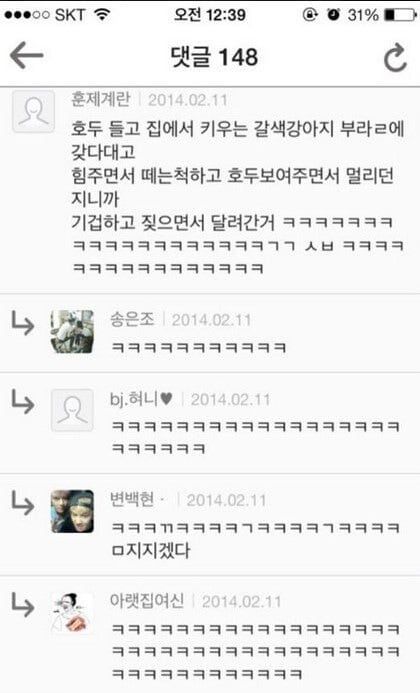Tap the username 아랫집여신

pos(147,601)
